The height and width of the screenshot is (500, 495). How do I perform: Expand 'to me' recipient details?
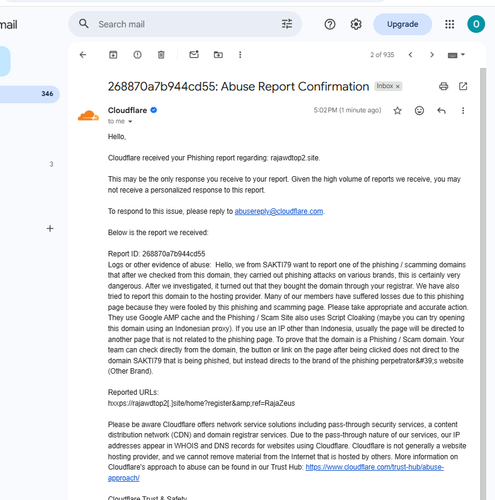pyautogui.click(x=130, y=121)
